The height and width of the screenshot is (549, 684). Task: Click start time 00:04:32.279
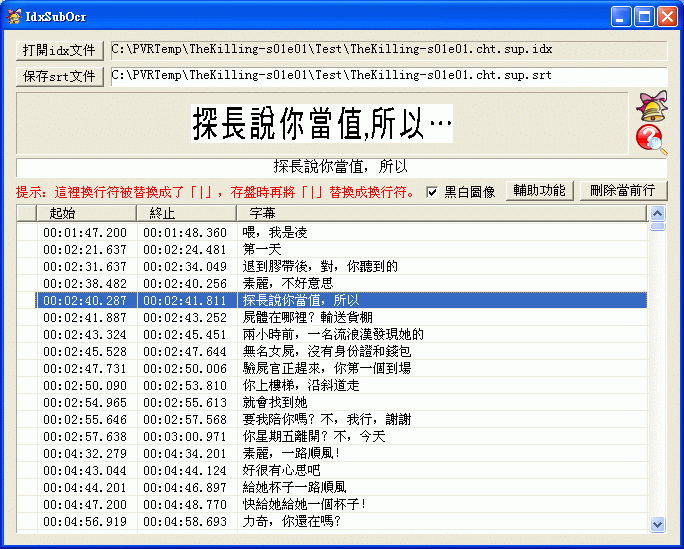[x=85, y=454]
